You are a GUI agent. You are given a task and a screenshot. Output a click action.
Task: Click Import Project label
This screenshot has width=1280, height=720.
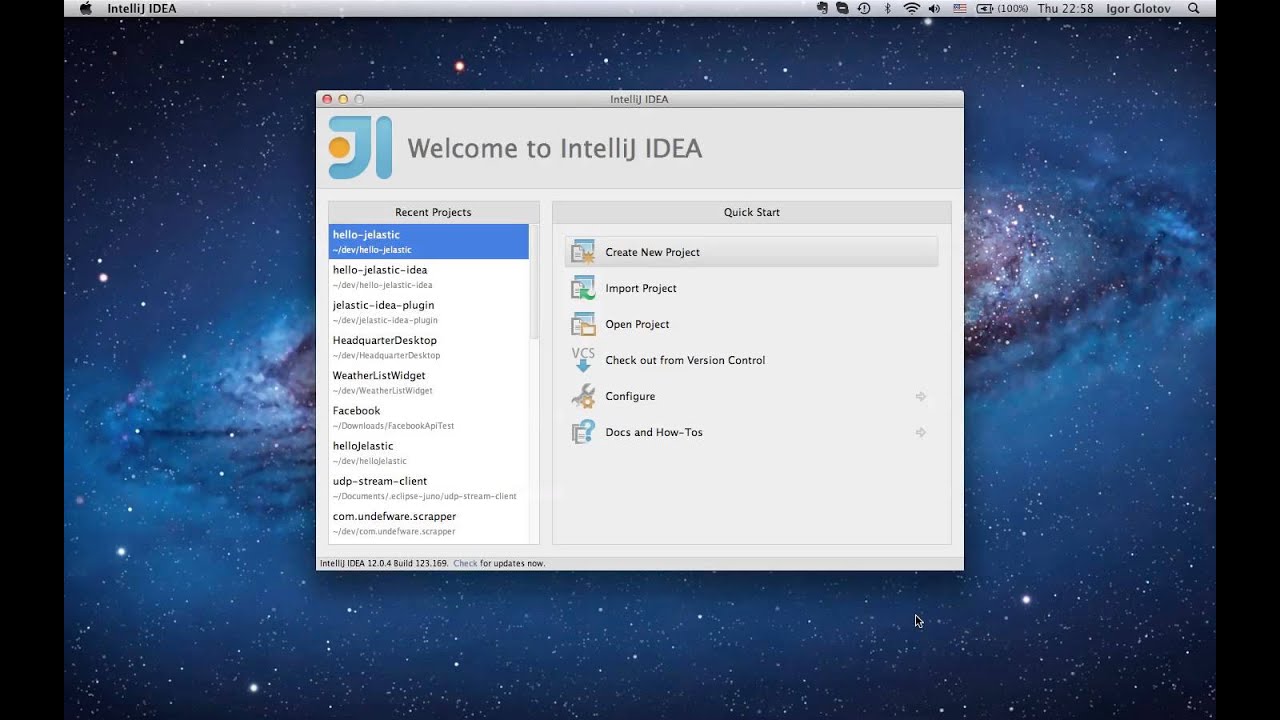click(x=641, y=288)
